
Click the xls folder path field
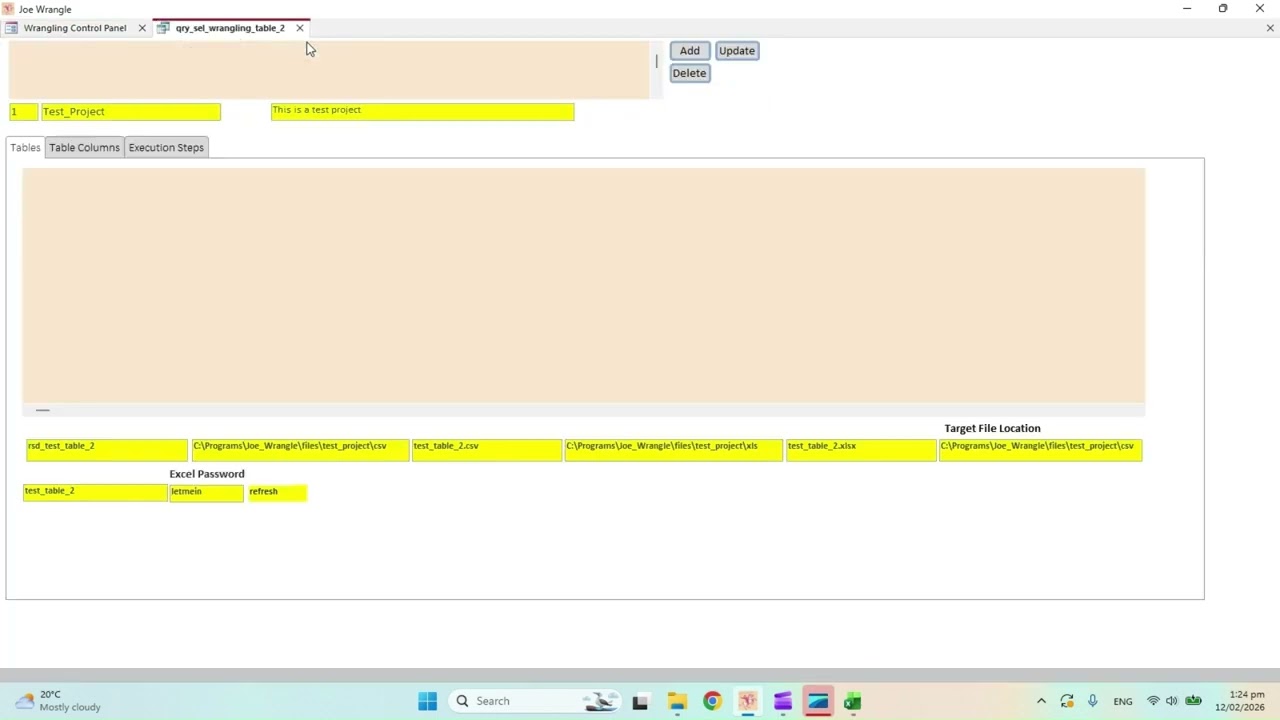pos(674,450)
